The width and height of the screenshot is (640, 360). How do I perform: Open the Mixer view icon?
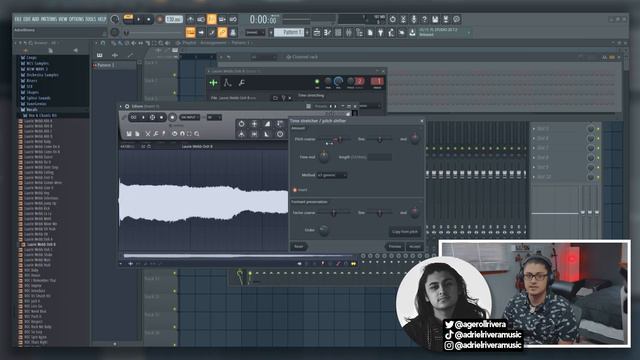349,33
